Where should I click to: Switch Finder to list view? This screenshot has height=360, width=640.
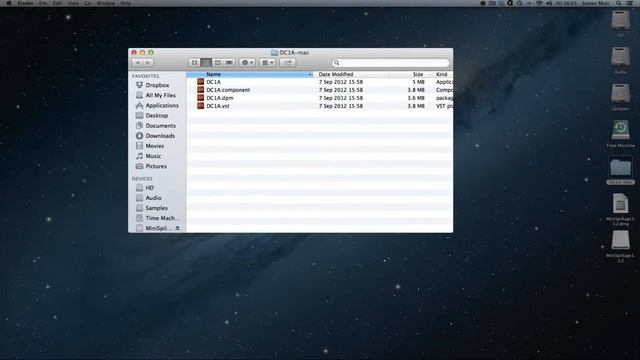(206, 62)
